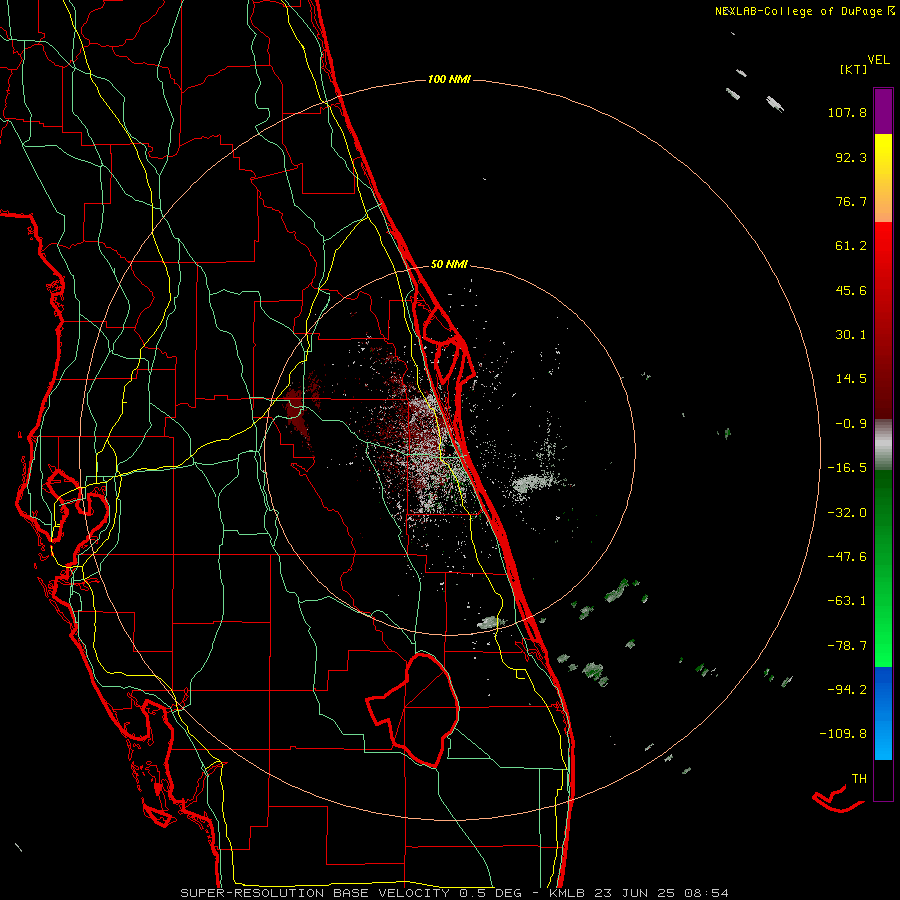The width and height of the screenshot is (900, 900).
Task: Click the VEL legend title
Action: coord(878,60)
